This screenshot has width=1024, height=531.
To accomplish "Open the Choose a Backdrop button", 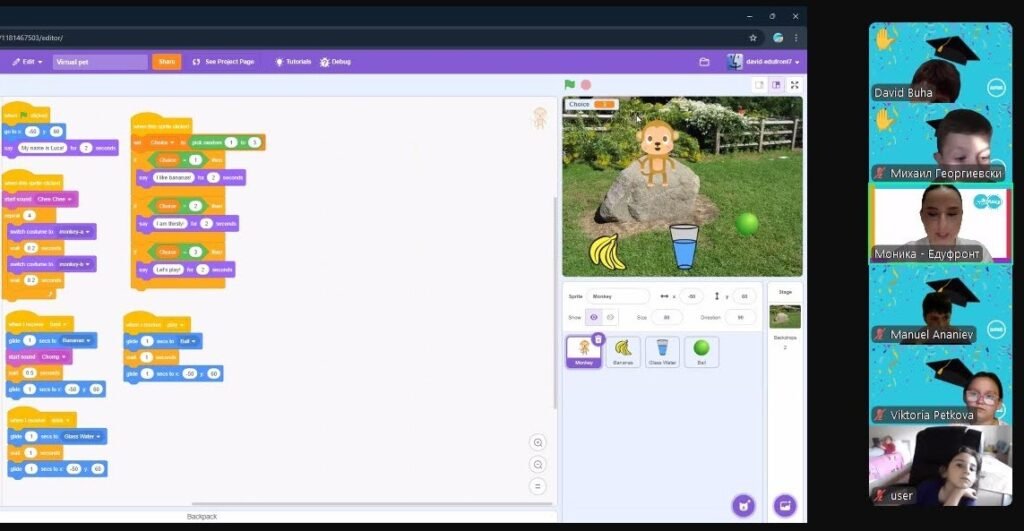I will [x=785, y=506].
